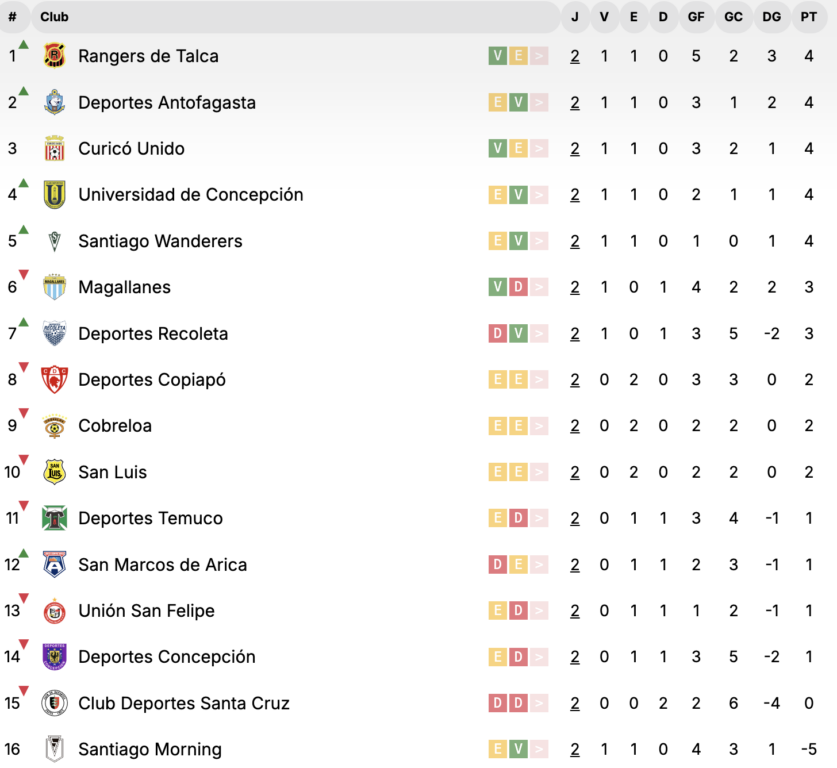Click the Rangers de Talca club crest
837x768 pixels.
click(x=54, y=56)
